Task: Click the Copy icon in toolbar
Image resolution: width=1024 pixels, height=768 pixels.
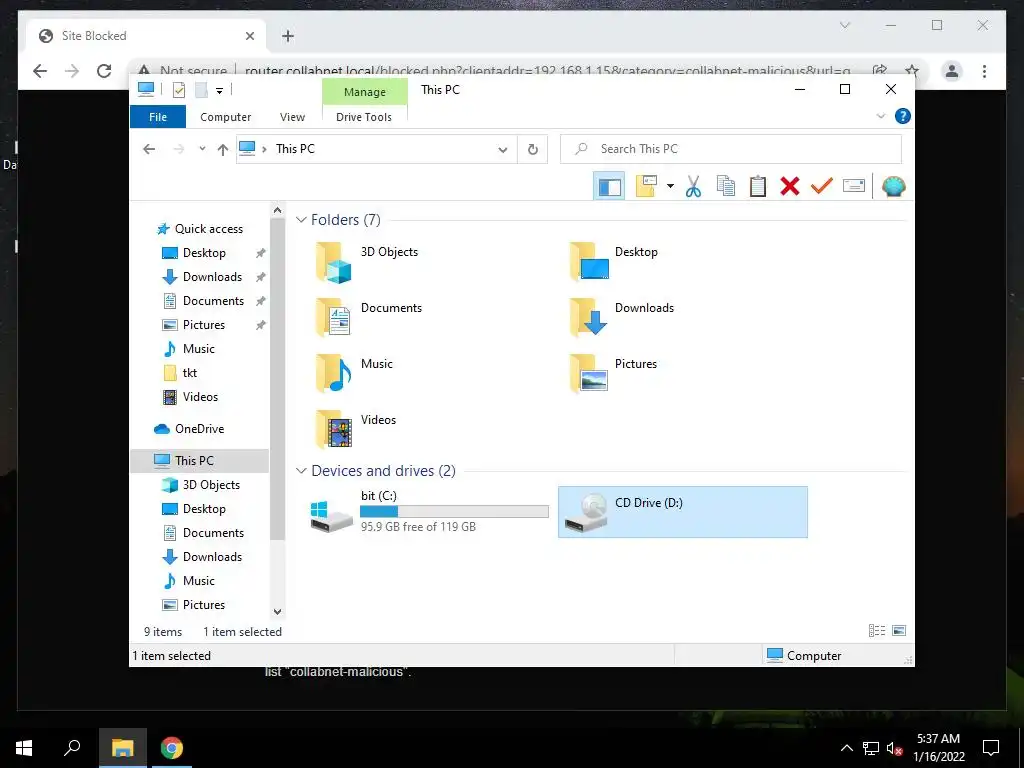Action: (x=726, y=186)
